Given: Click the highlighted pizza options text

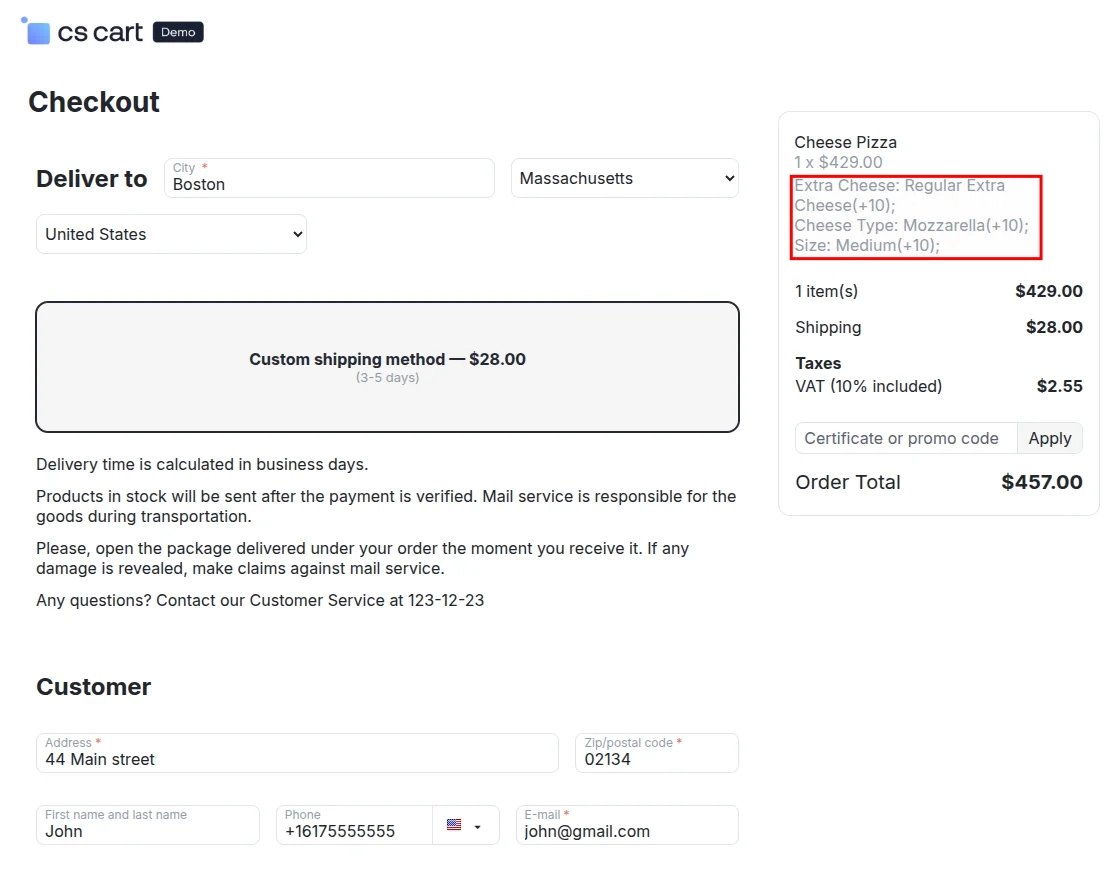Looking at the screenshot, I should pyautogui.click(x=913, y=215).
